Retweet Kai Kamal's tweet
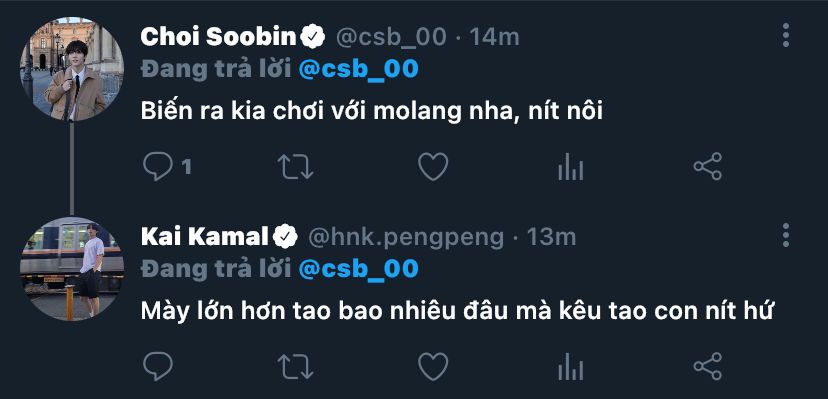828x399 pixels. 295,367
